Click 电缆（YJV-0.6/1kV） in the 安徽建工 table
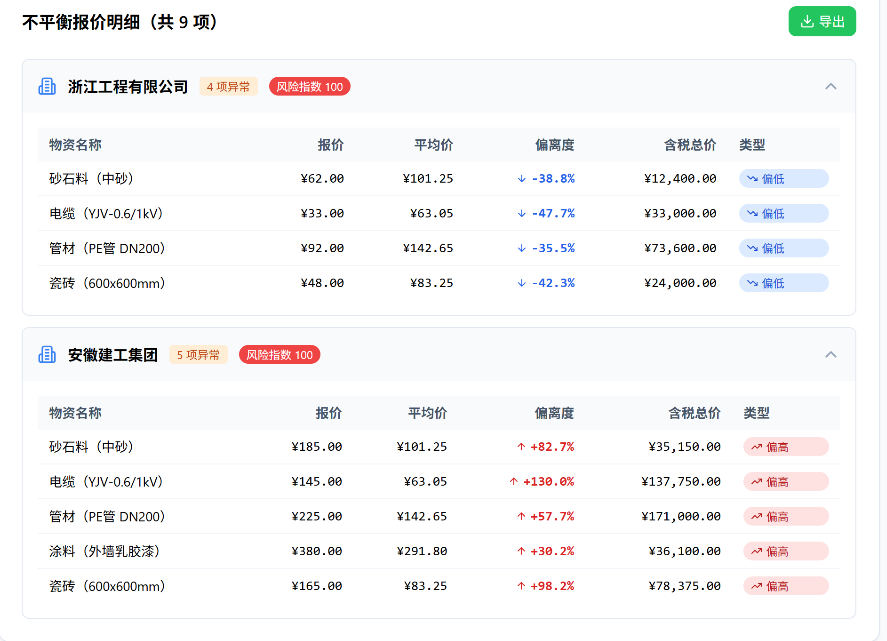Image resolution: width=887 pixels, height=641 pixels. (x=107, y=482)
